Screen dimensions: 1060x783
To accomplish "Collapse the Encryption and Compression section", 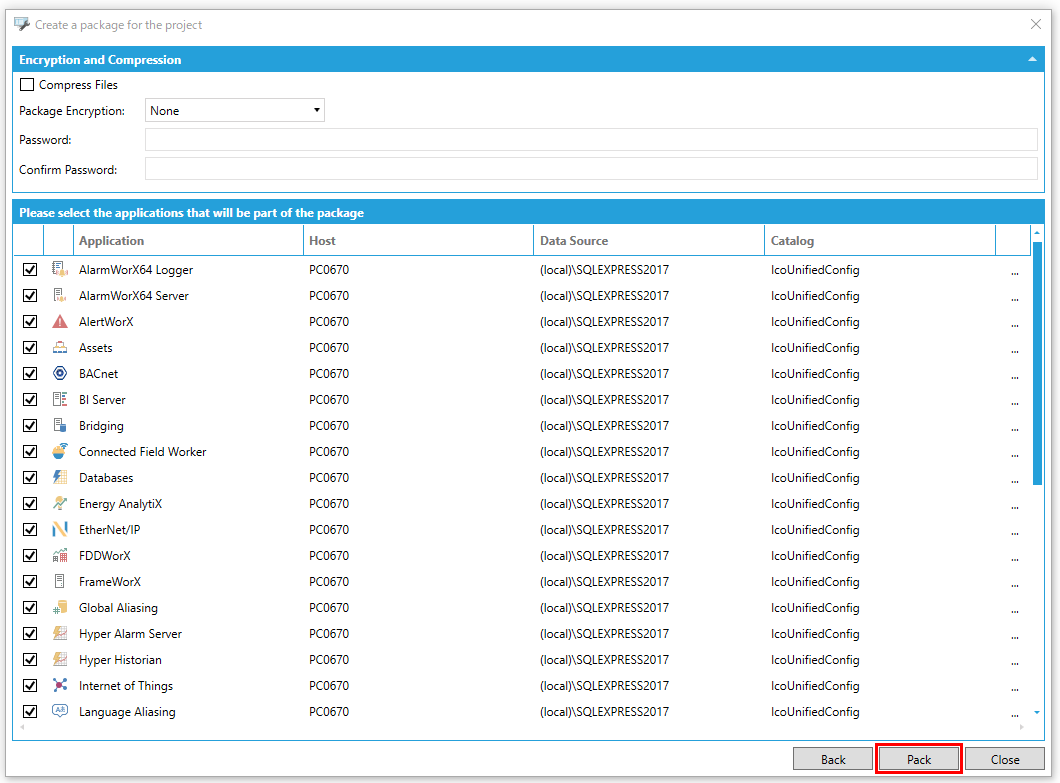I will click(1032, 60).
